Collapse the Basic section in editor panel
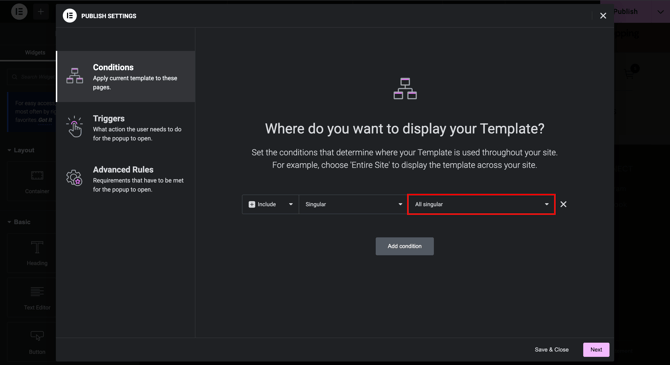 point(19,222)
